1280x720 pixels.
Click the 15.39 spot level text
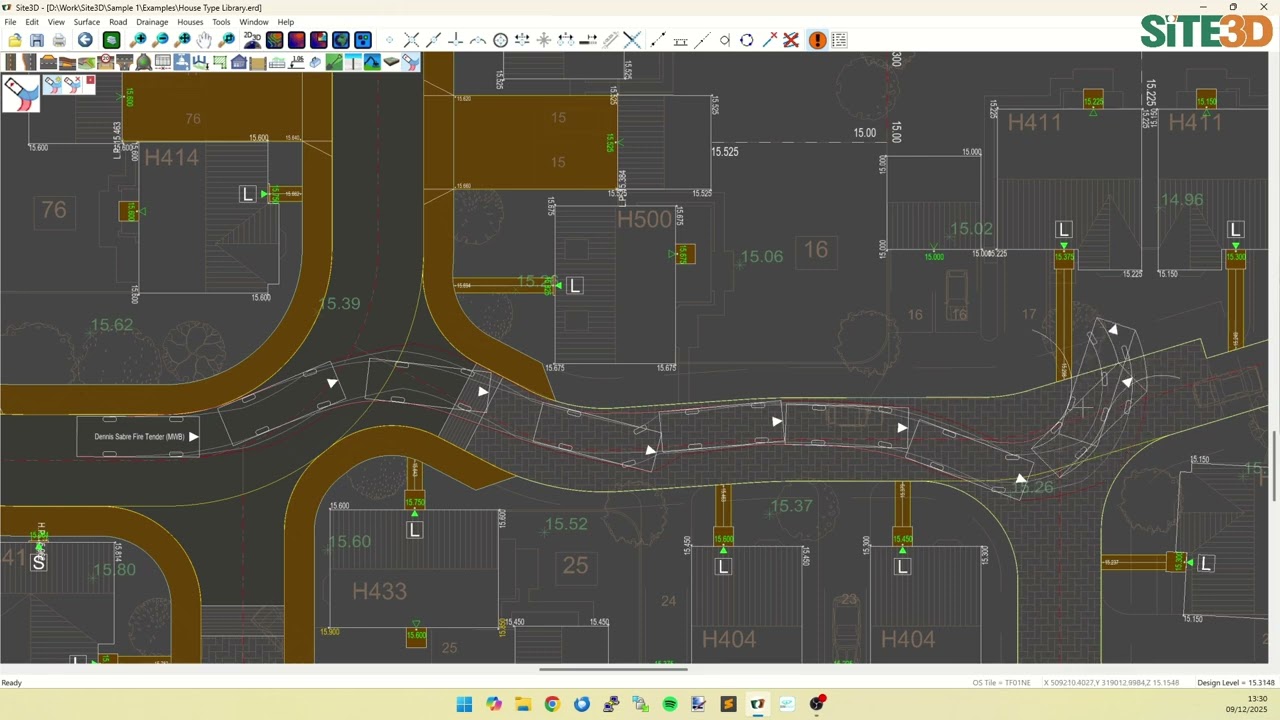339,303
